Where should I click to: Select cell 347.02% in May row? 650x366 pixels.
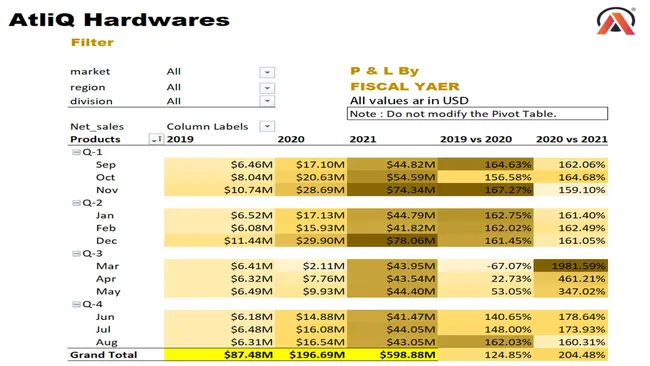(x=571, y=291)
